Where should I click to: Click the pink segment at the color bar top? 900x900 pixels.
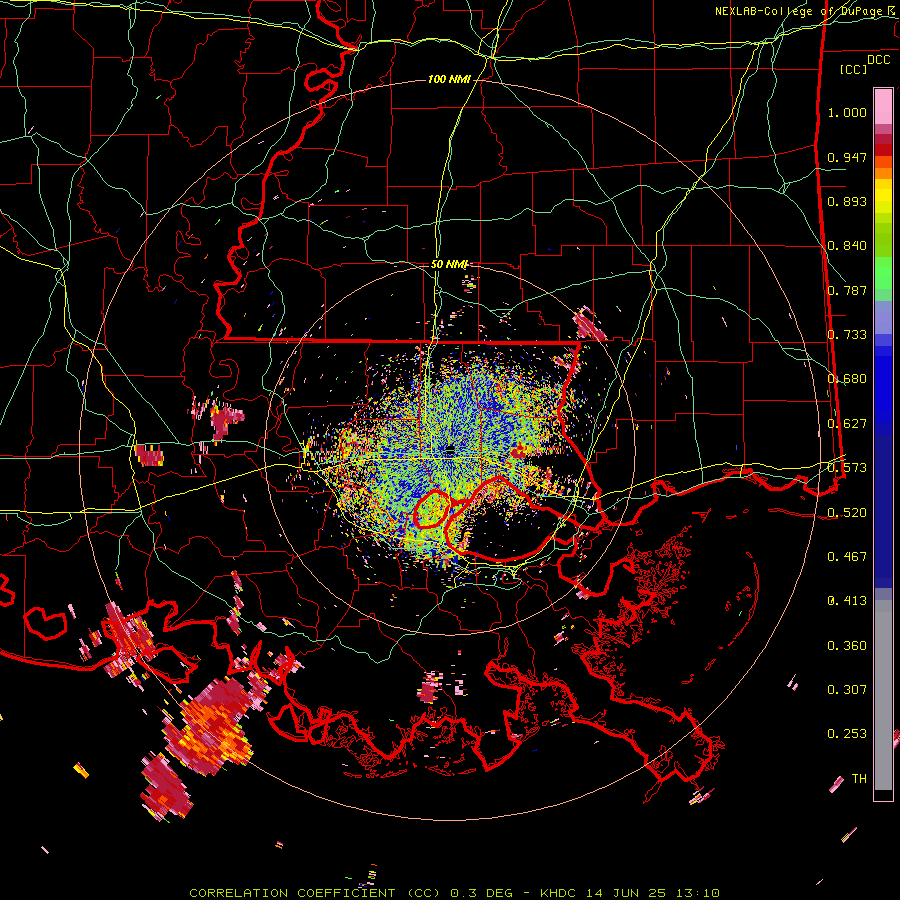pyautogui.click(x=883, y=106)
